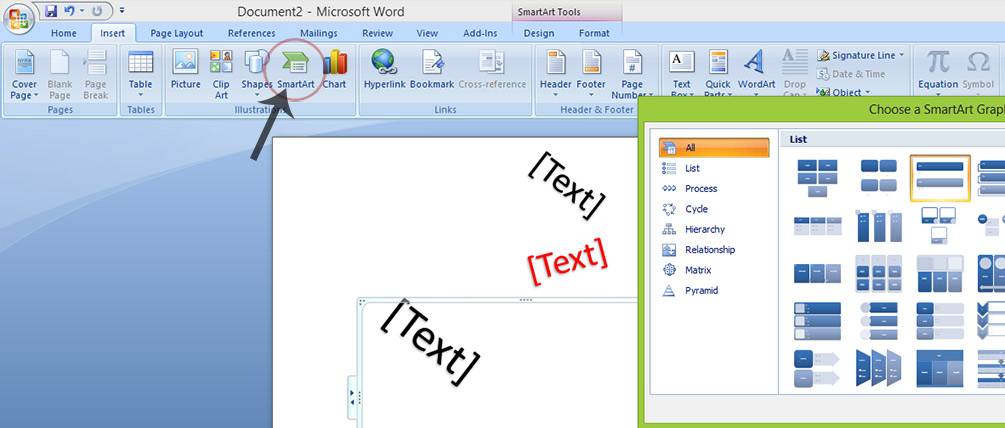1005x428 pixels.
Task: Insert a Symbol
Action: point(978,74)
